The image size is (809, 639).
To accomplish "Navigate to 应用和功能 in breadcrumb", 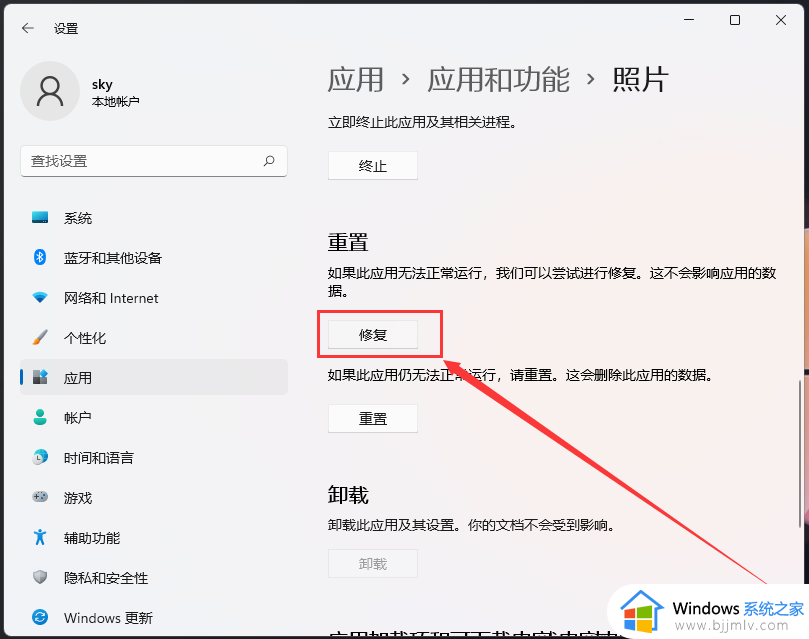I will (x=498, y=80).
